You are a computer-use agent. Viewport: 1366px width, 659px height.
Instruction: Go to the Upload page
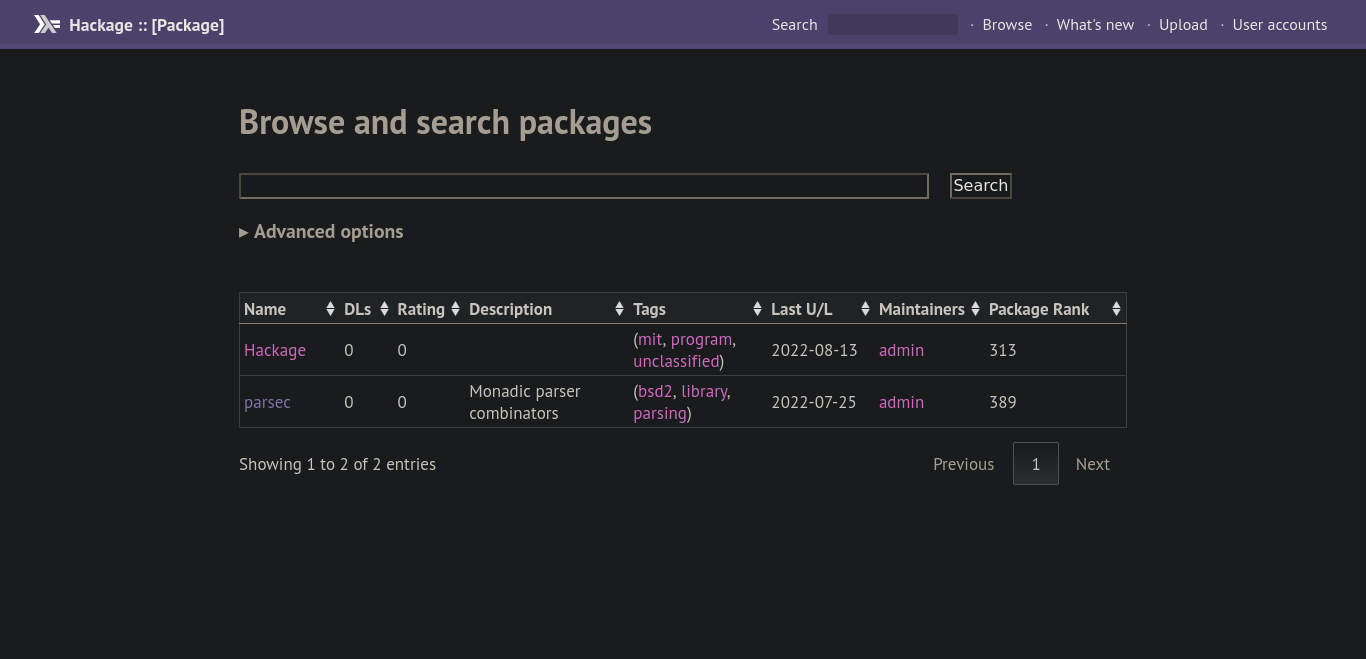click(x=1183, y=24)
